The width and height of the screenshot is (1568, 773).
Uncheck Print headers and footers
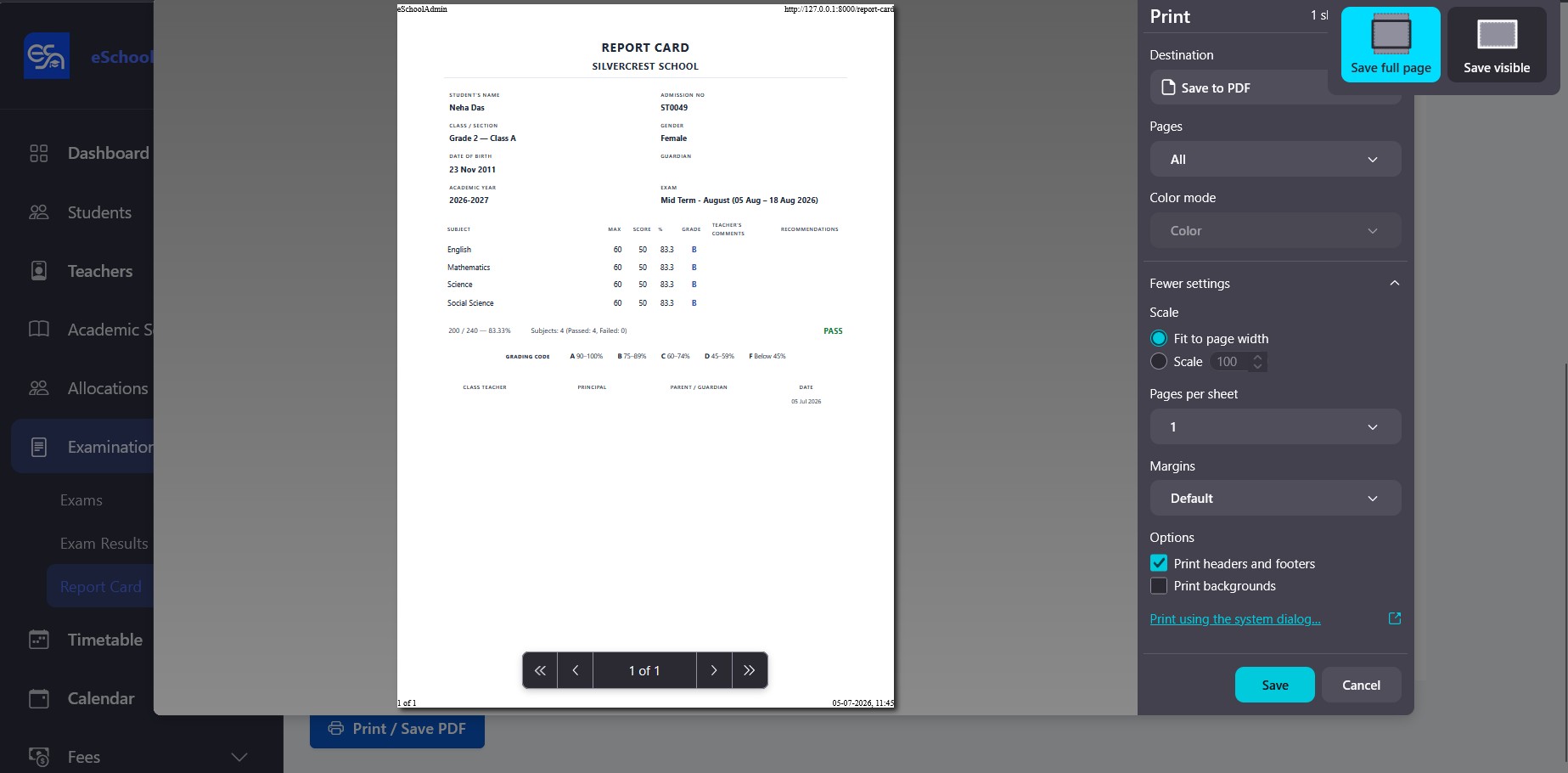[x=1159, y=563]
